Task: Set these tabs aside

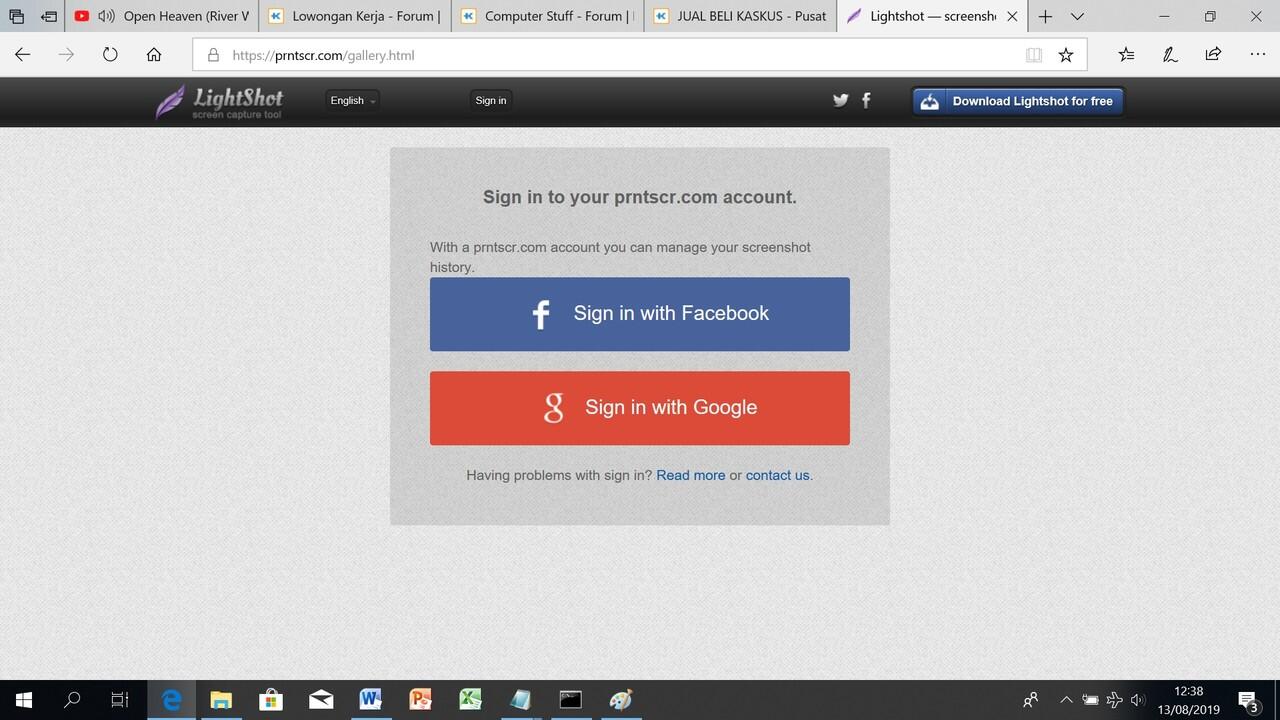Action: coord(48,17)
